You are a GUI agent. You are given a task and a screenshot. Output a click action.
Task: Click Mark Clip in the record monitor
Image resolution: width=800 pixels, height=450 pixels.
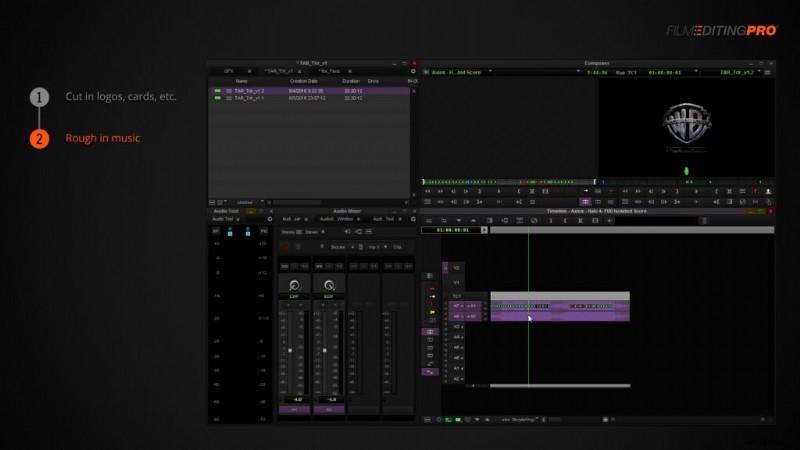pos(729,191)
